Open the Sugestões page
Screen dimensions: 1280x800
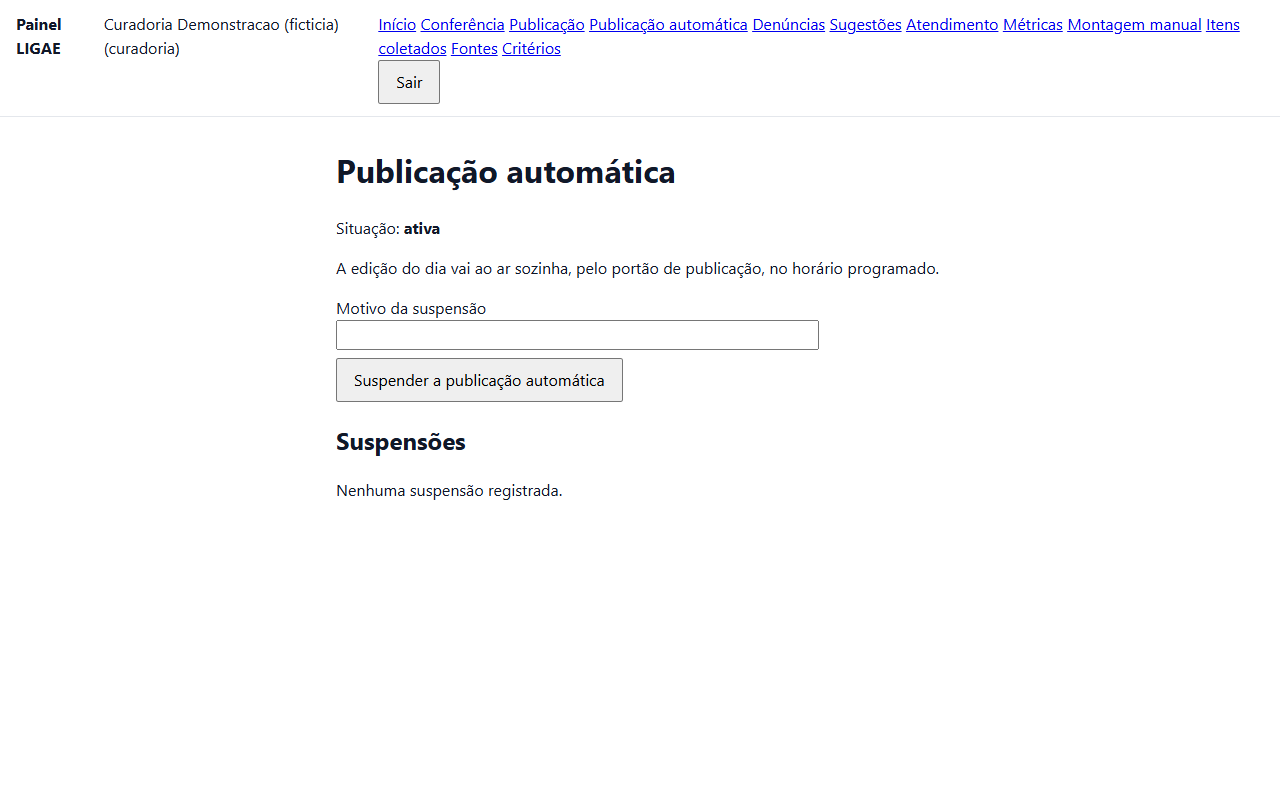pyautogui.click(x=866, y=25)
